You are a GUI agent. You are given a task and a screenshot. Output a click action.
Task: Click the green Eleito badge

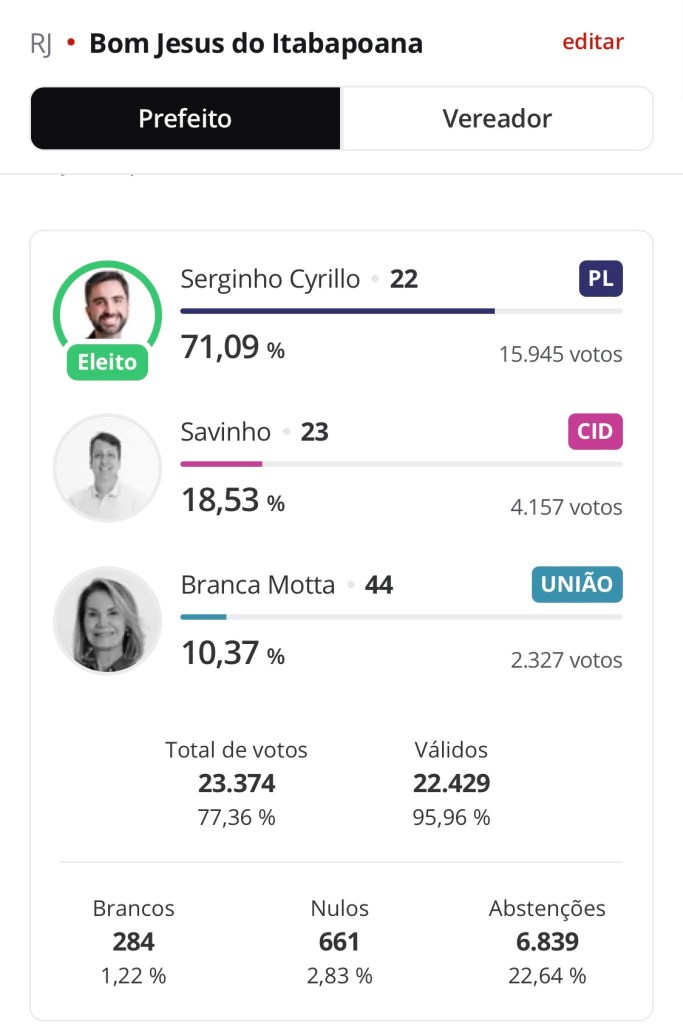[x=107, y=362]
